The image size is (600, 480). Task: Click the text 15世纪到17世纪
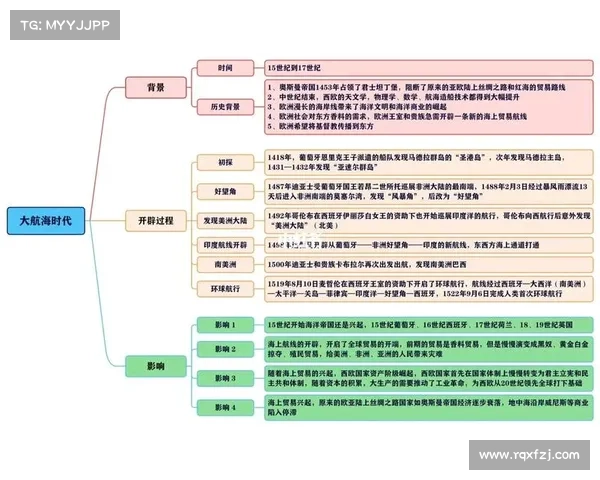(x=294, y=68)
